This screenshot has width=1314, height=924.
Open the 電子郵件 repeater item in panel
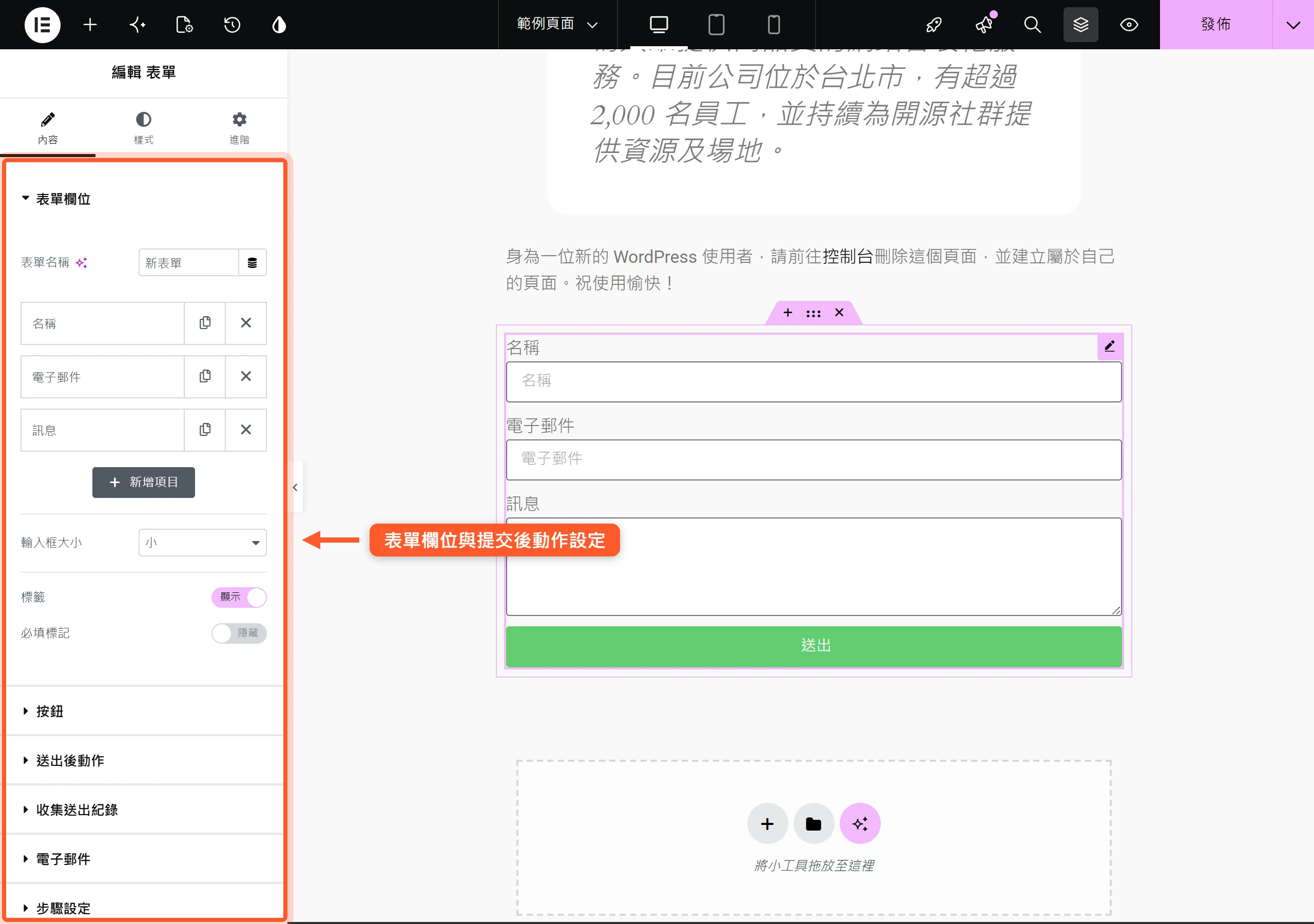coord(103,376)
